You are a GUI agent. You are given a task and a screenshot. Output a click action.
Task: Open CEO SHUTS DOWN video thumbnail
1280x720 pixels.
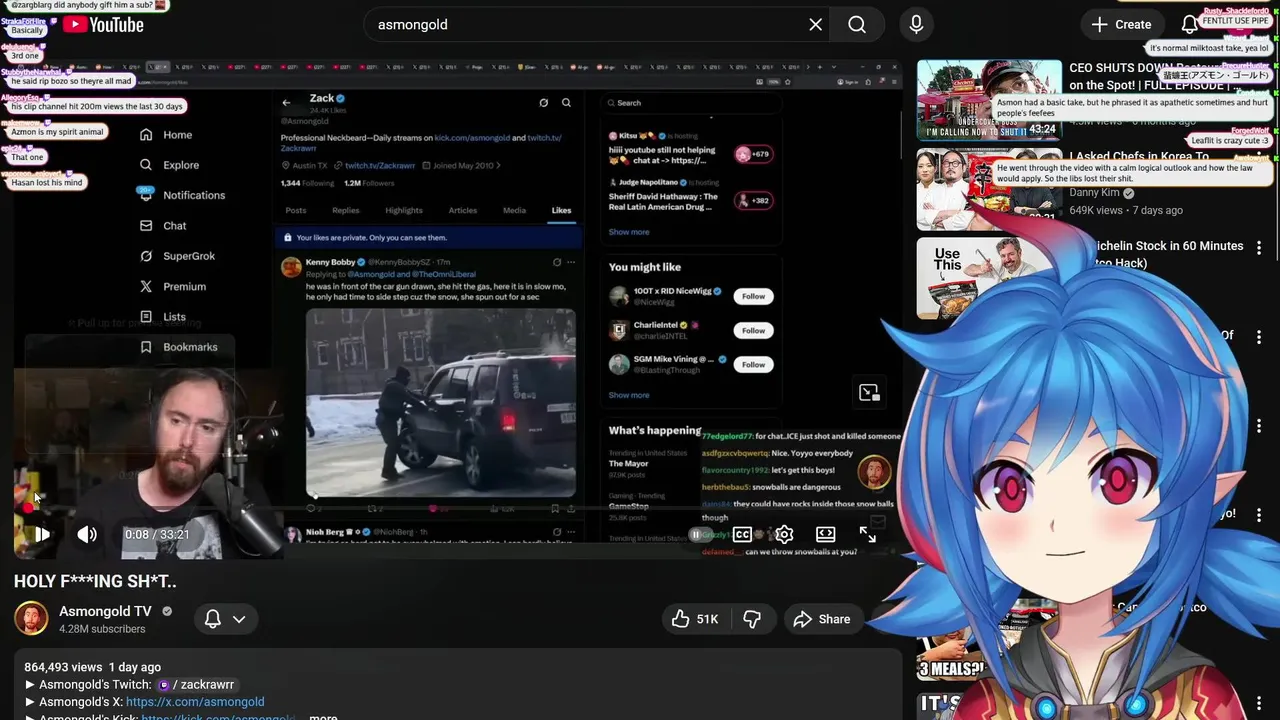tap(989, 100)
